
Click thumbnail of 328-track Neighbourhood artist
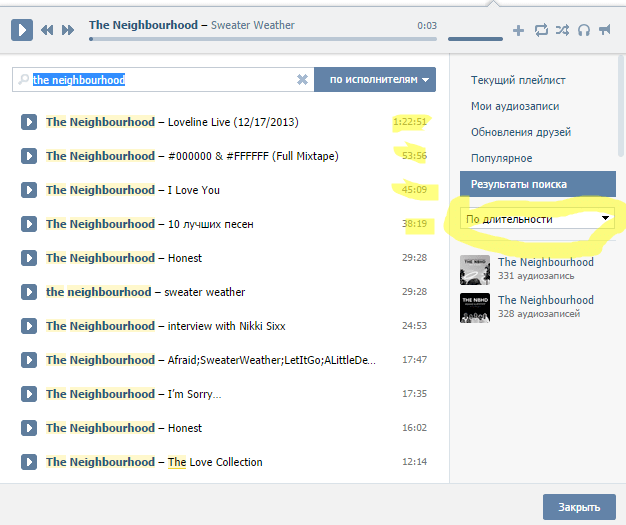pyautogui.click(x=475, y=308)
